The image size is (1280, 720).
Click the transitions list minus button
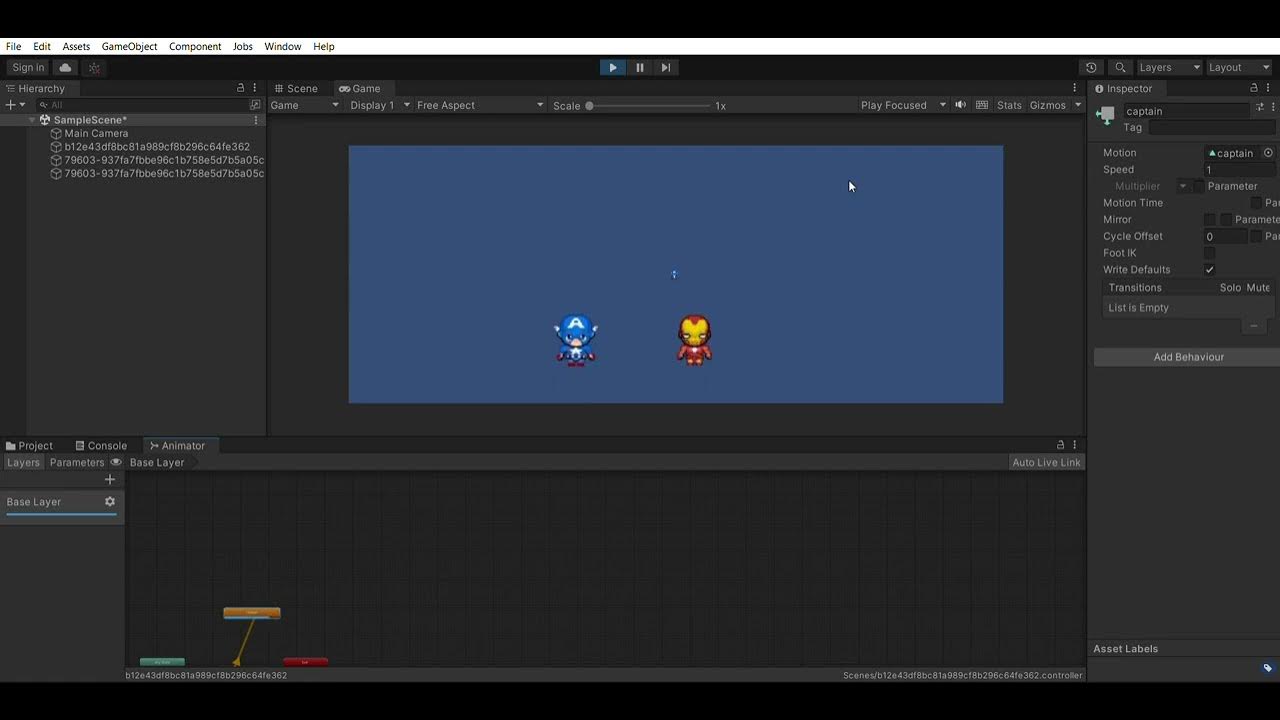(1253, 326)
